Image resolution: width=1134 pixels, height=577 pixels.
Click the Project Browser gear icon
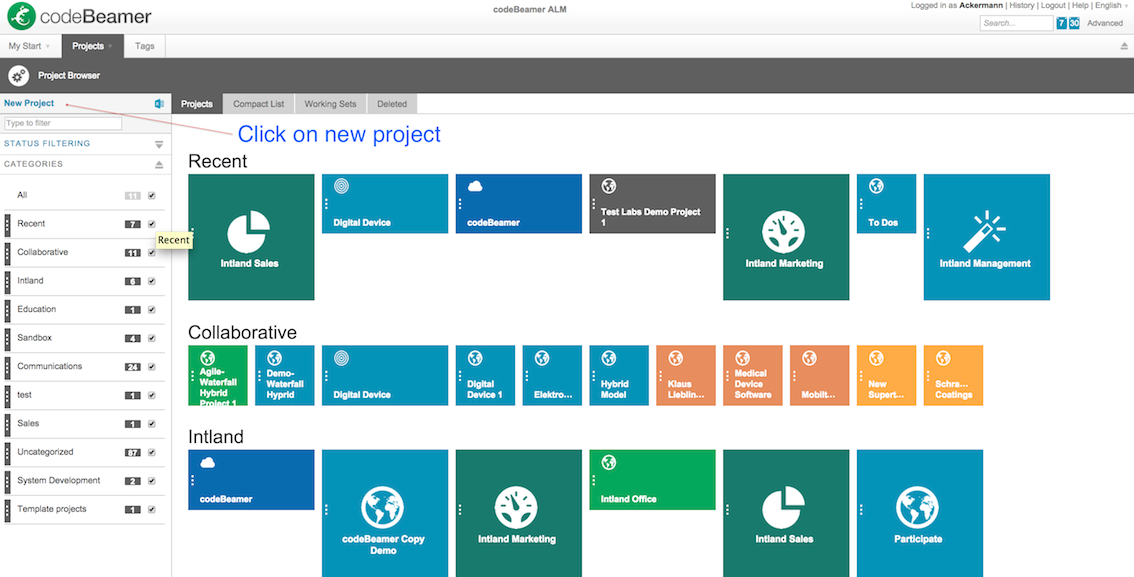point(19,75)
